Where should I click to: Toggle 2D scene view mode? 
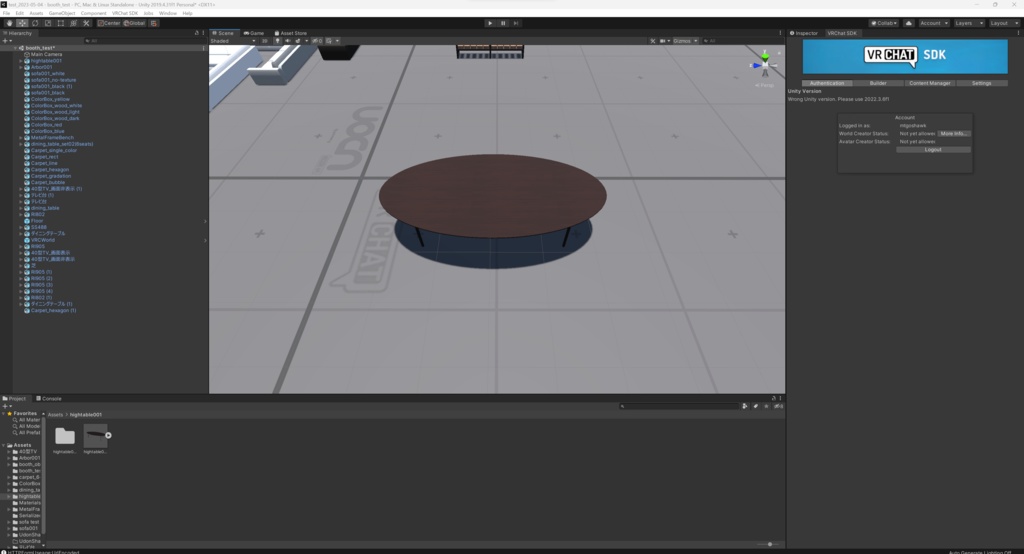coord(264,41)
